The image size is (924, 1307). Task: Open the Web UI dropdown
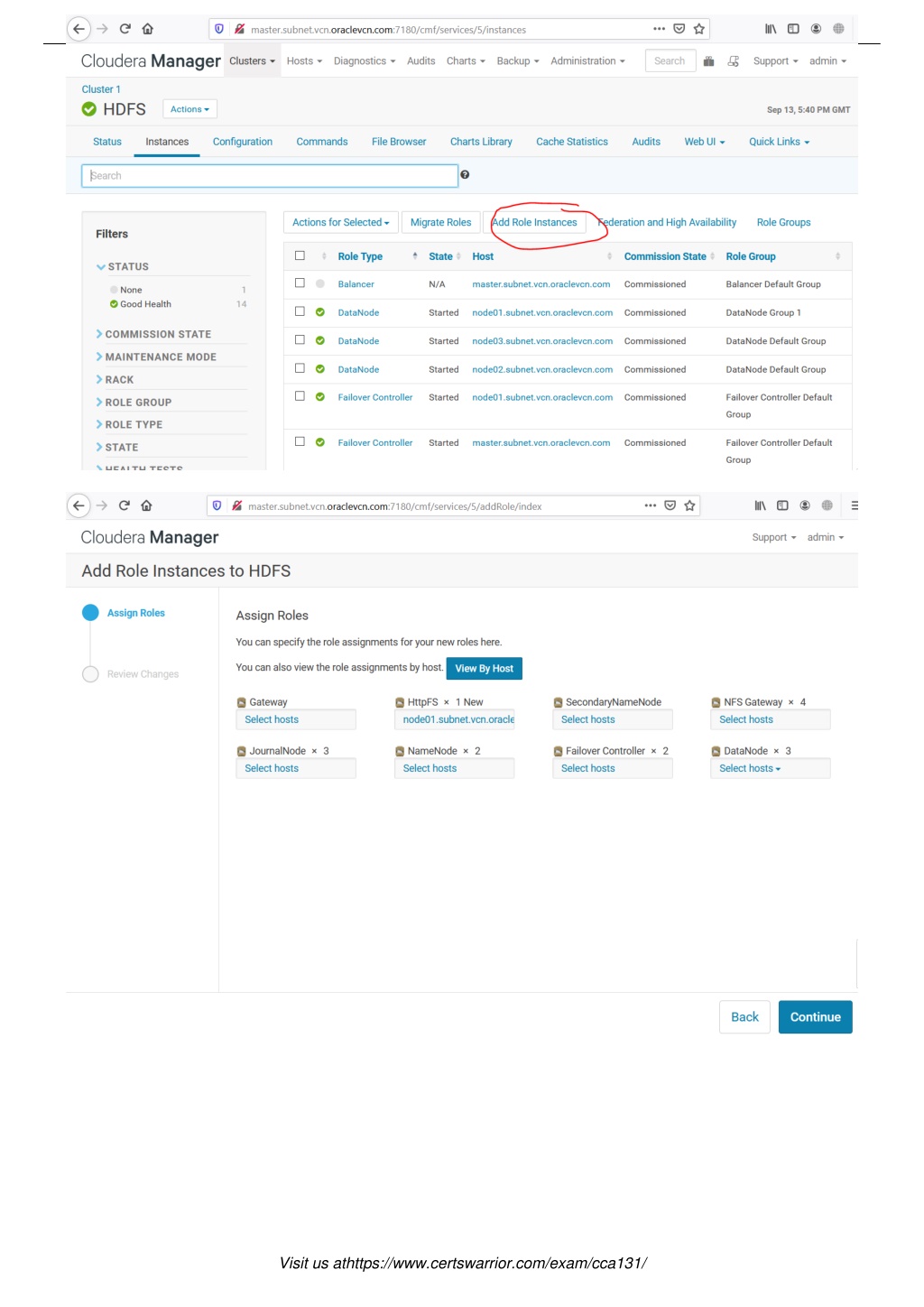coord(704,142)
